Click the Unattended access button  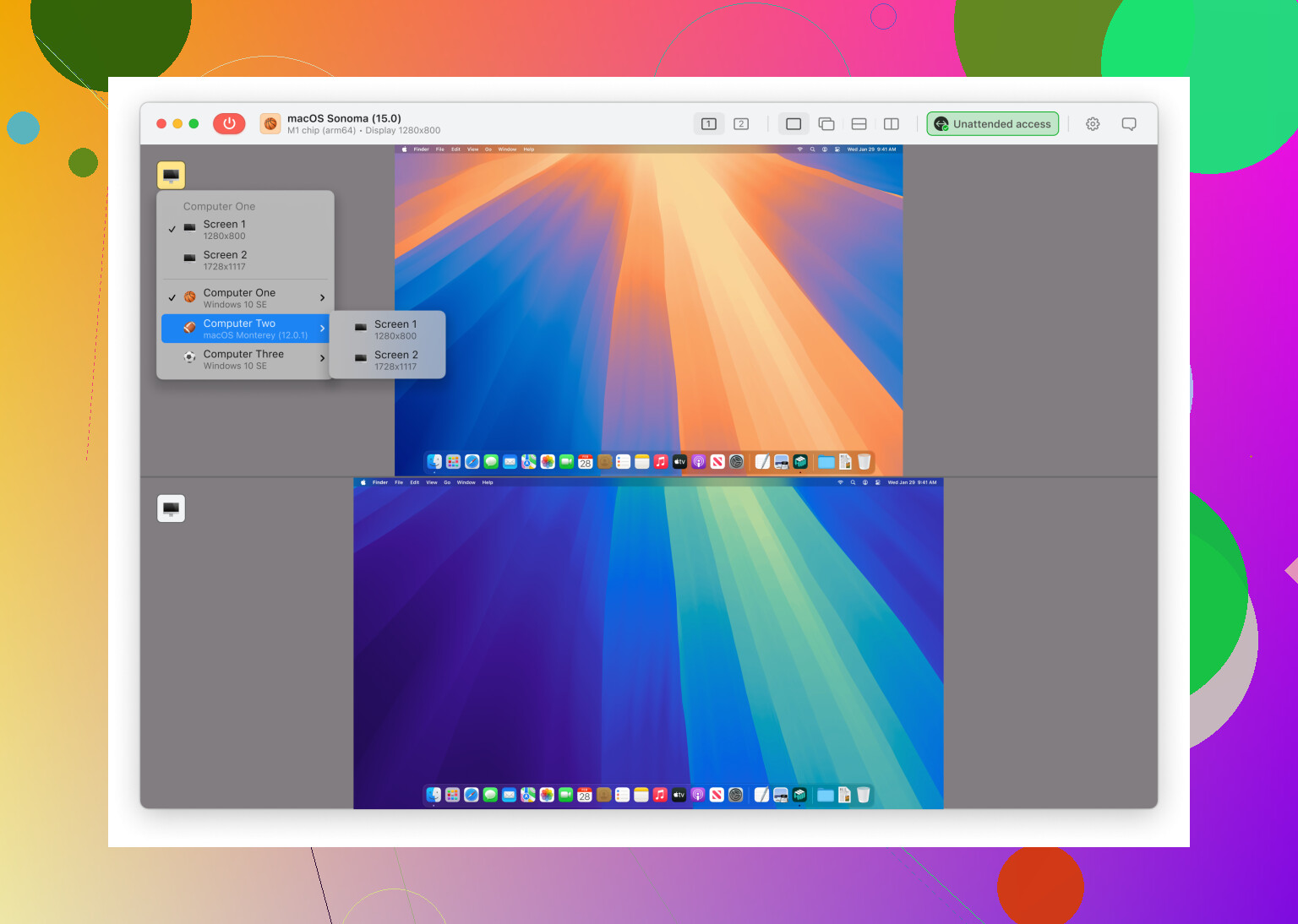pos(993,124)
